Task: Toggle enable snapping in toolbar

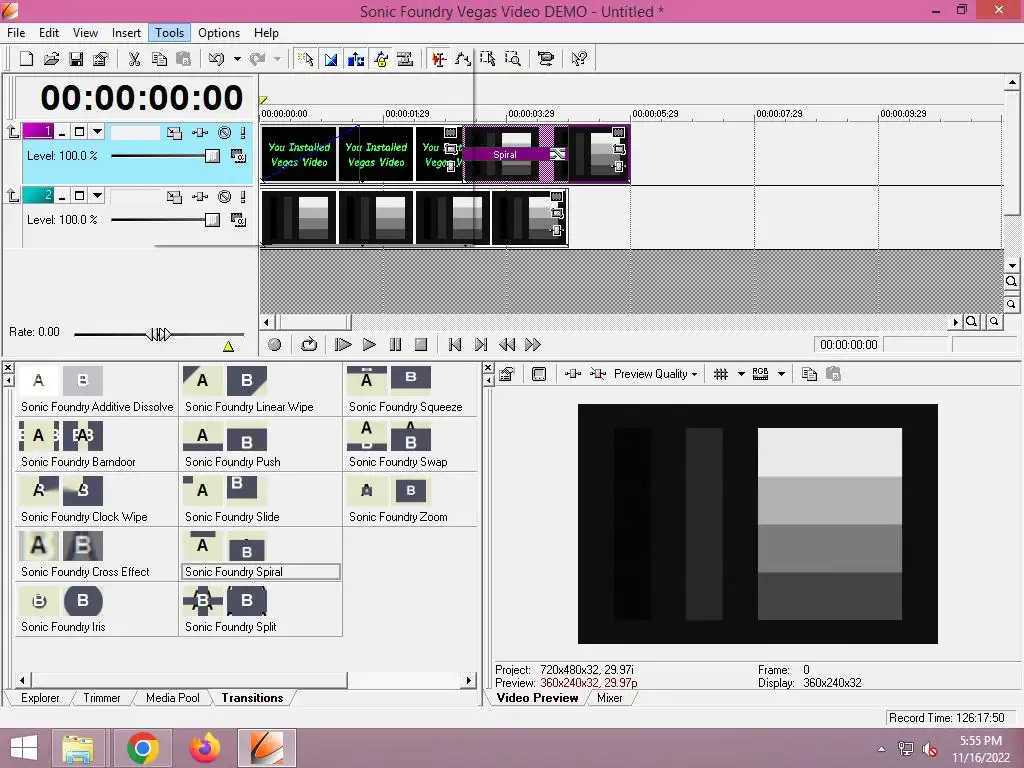Action: (x=305, y=59)
